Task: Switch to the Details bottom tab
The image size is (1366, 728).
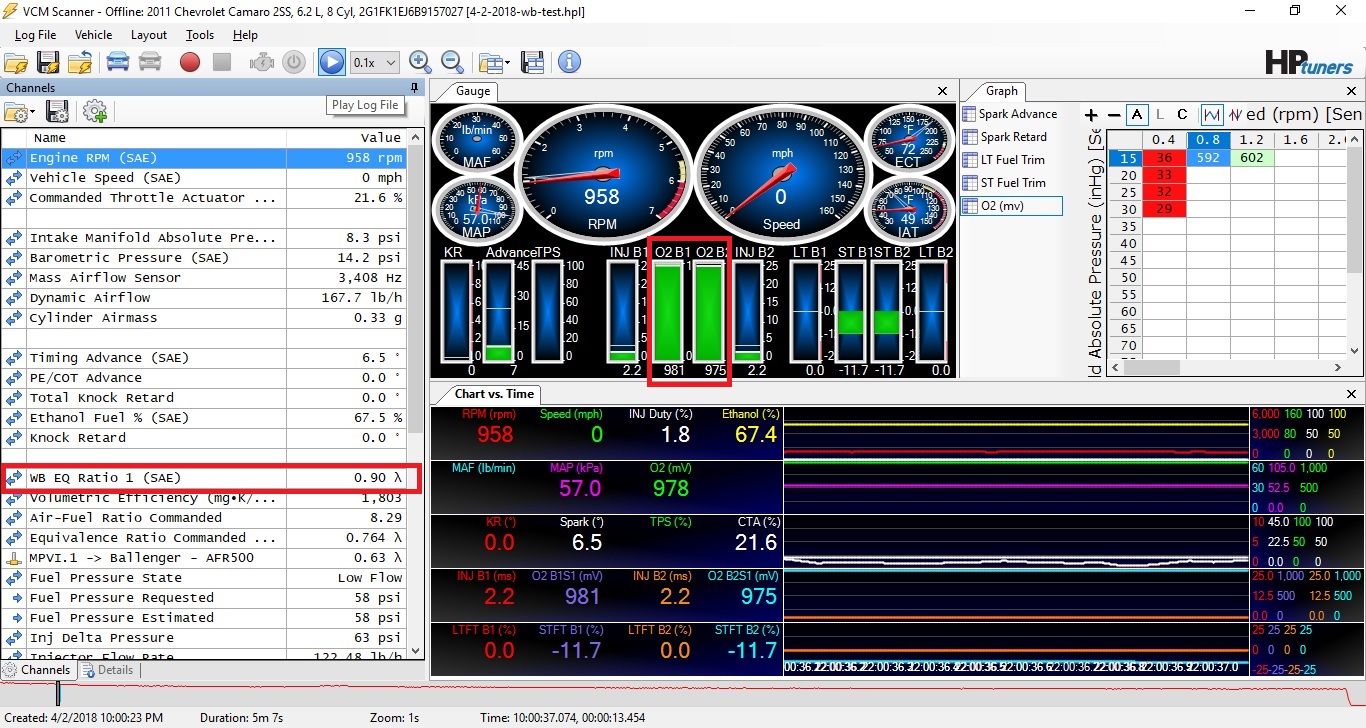Action: pyautogui.click(x=108, y=670)
